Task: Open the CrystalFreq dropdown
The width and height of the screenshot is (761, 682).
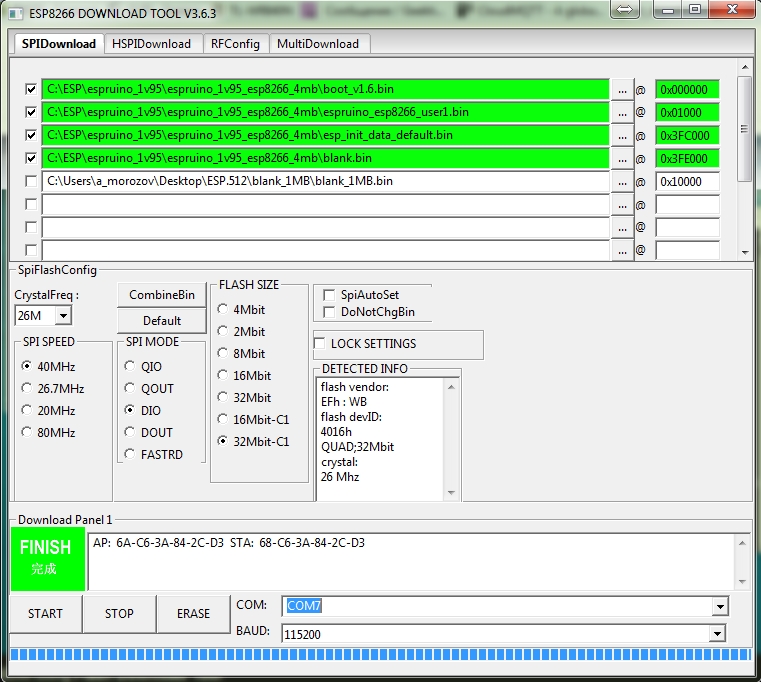Action: point(63,316)
